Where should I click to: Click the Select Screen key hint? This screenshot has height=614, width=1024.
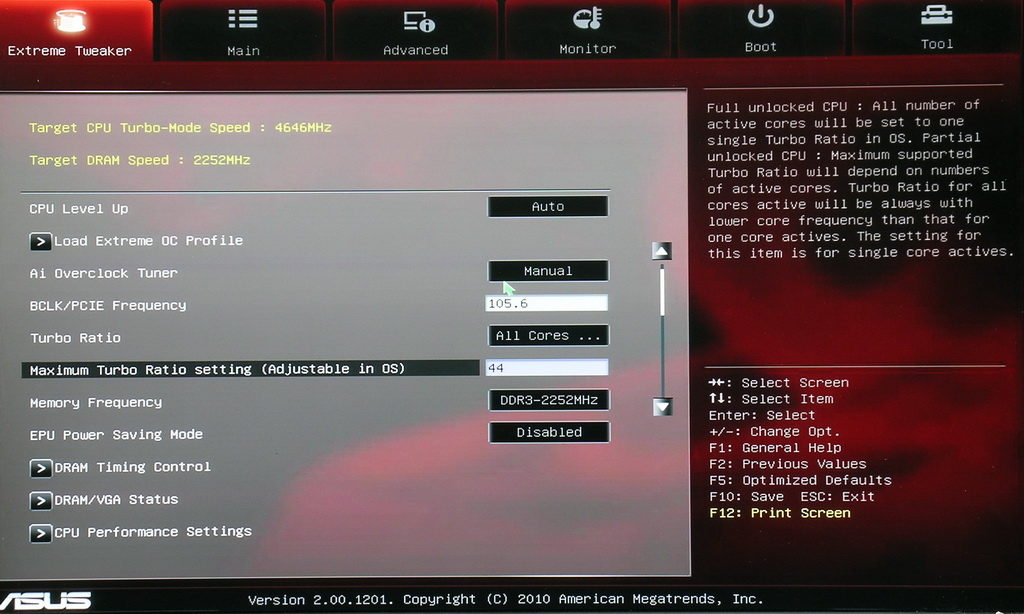click(778, 382)
